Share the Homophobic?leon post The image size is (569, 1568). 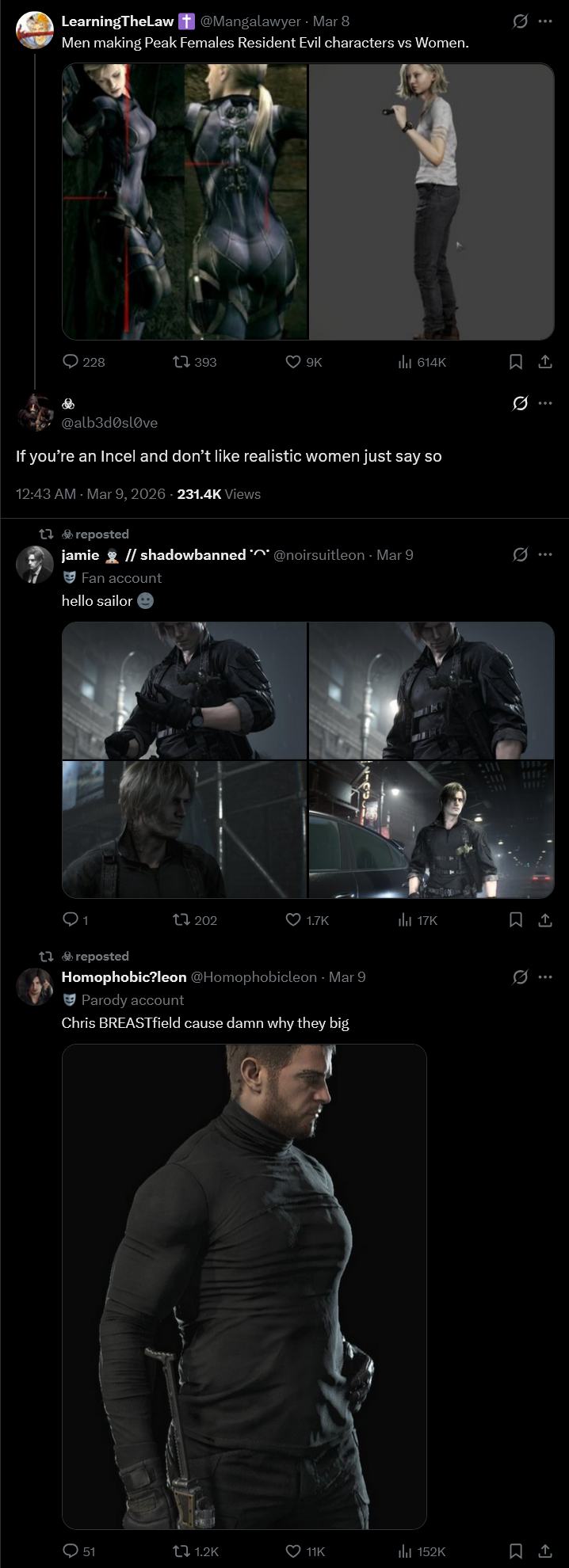pos(545,1551)
